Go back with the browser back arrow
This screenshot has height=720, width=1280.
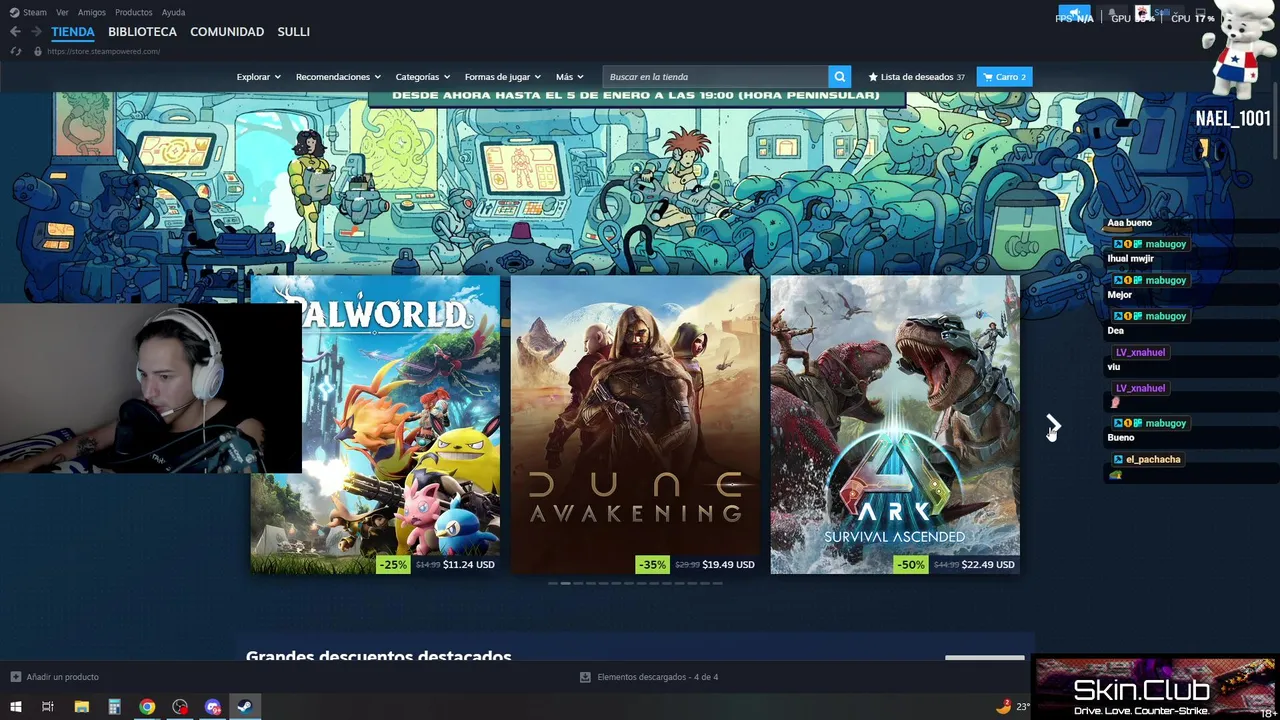click(15, 32)
